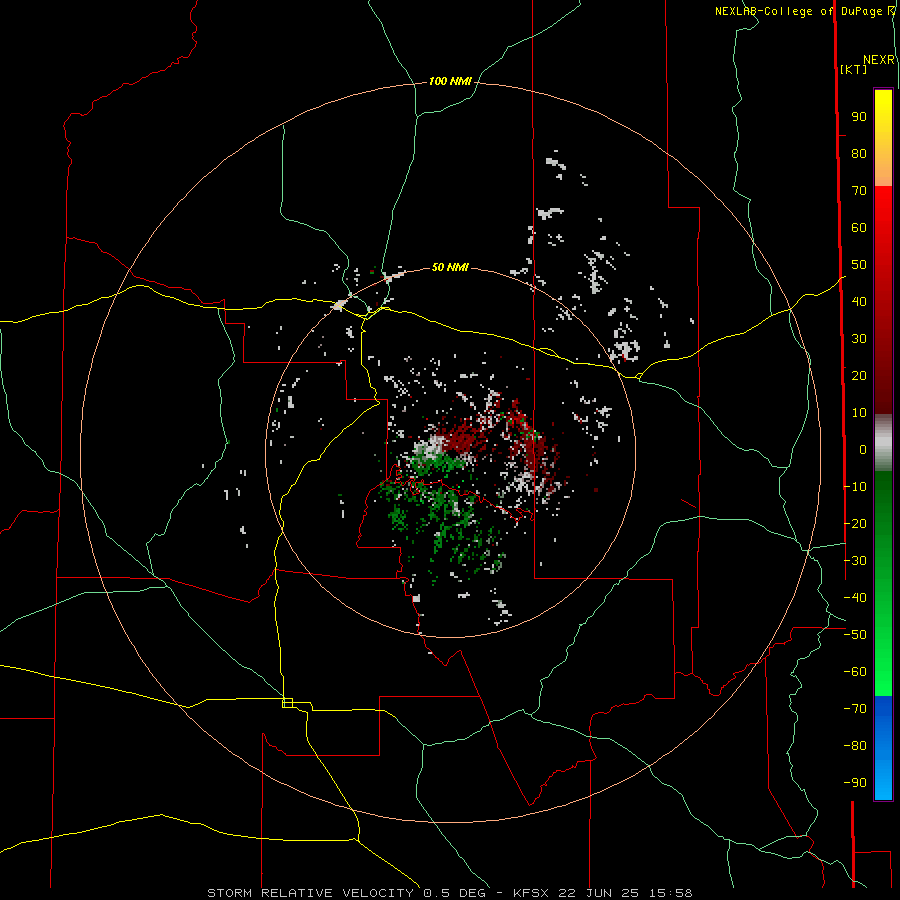
Task: Pick the -20 value on velocity scale
Action: click(x=855, y=524)
